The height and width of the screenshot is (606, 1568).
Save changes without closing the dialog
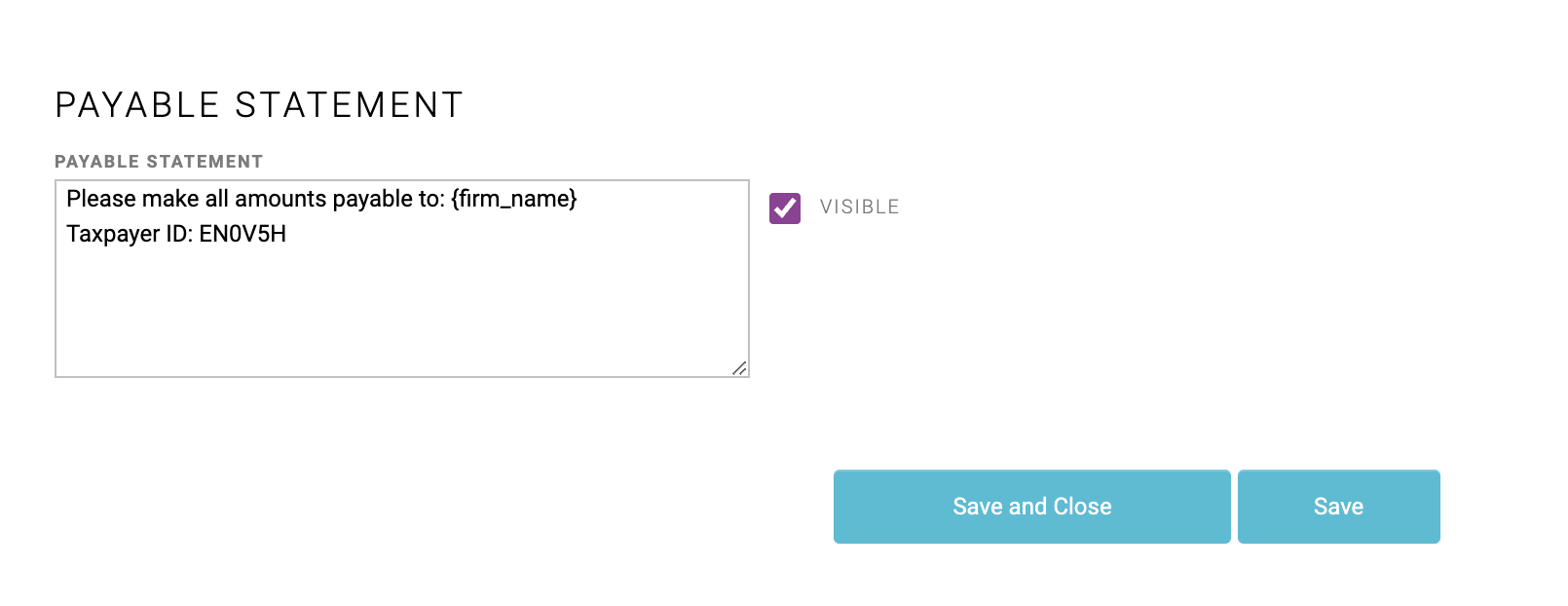click(x=1339, y=506)
